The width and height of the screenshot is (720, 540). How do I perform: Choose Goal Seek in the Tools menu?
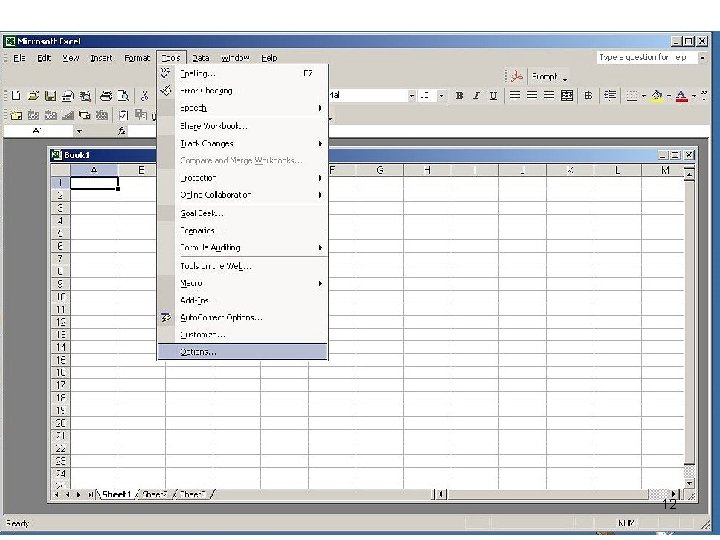pyautogui.click(x=242, y=213)
